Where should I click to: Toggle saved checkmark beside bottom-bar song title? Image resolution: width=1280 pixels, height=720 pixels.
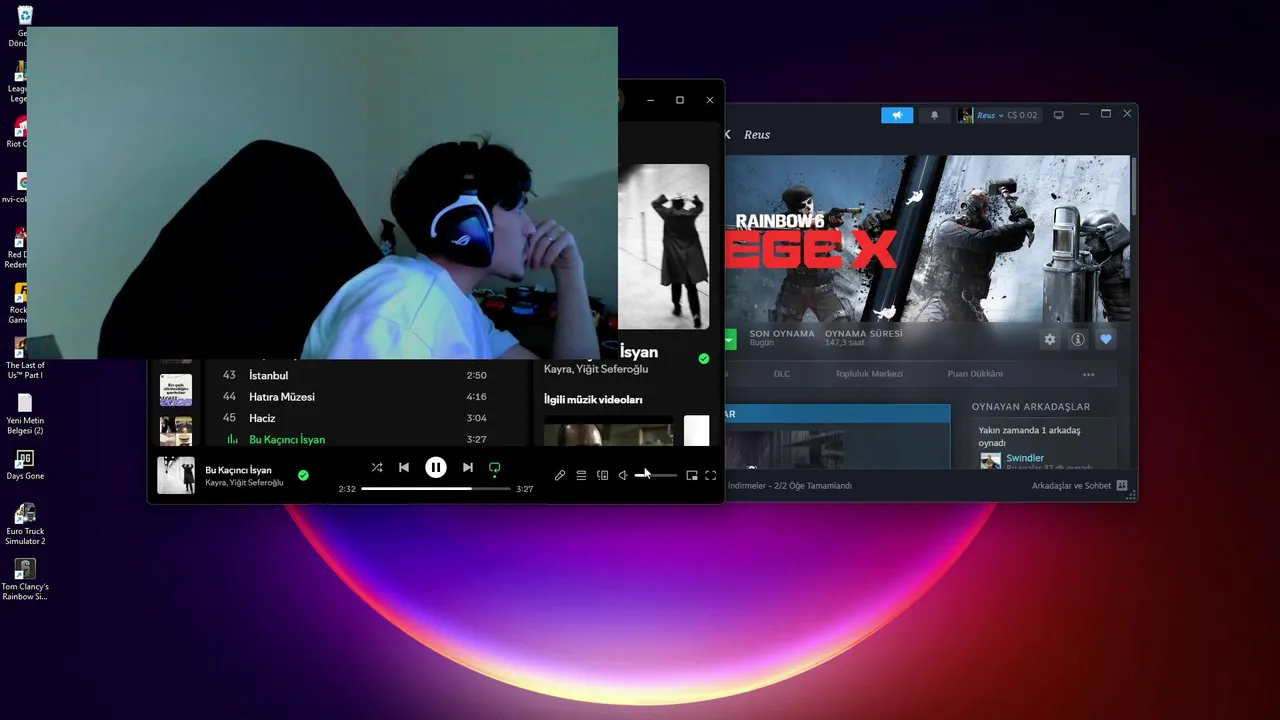(x=303, y=475)
